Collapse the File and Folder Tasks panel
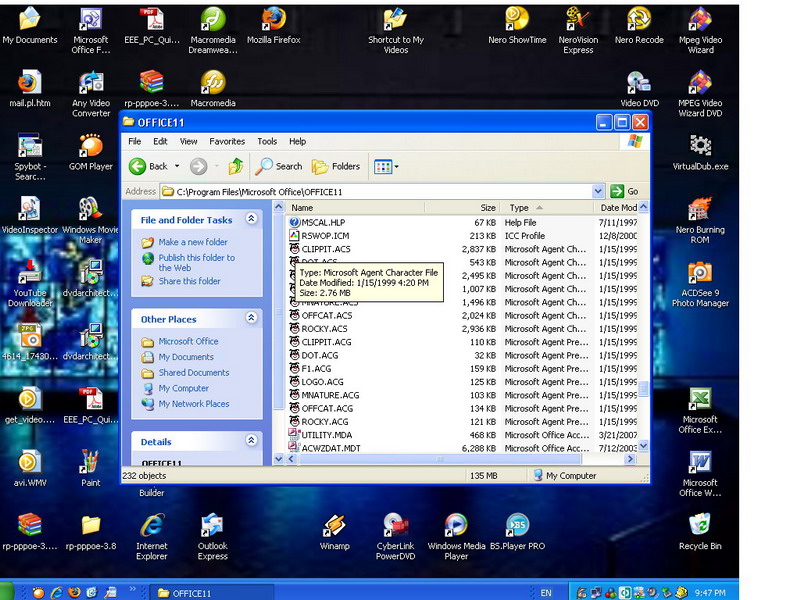Image resolution: width=800 pixels, height=600 pixels. [251, 219]
